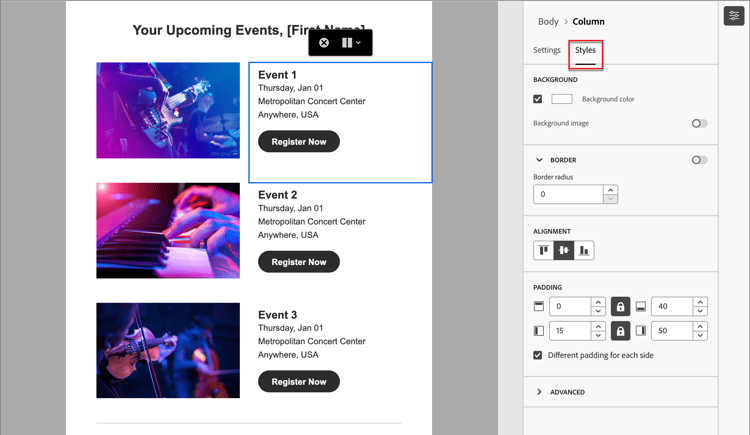Click the delete icon in the column toolbar
The width and height of the screenshot is (750, 435).
pos(324,43)
